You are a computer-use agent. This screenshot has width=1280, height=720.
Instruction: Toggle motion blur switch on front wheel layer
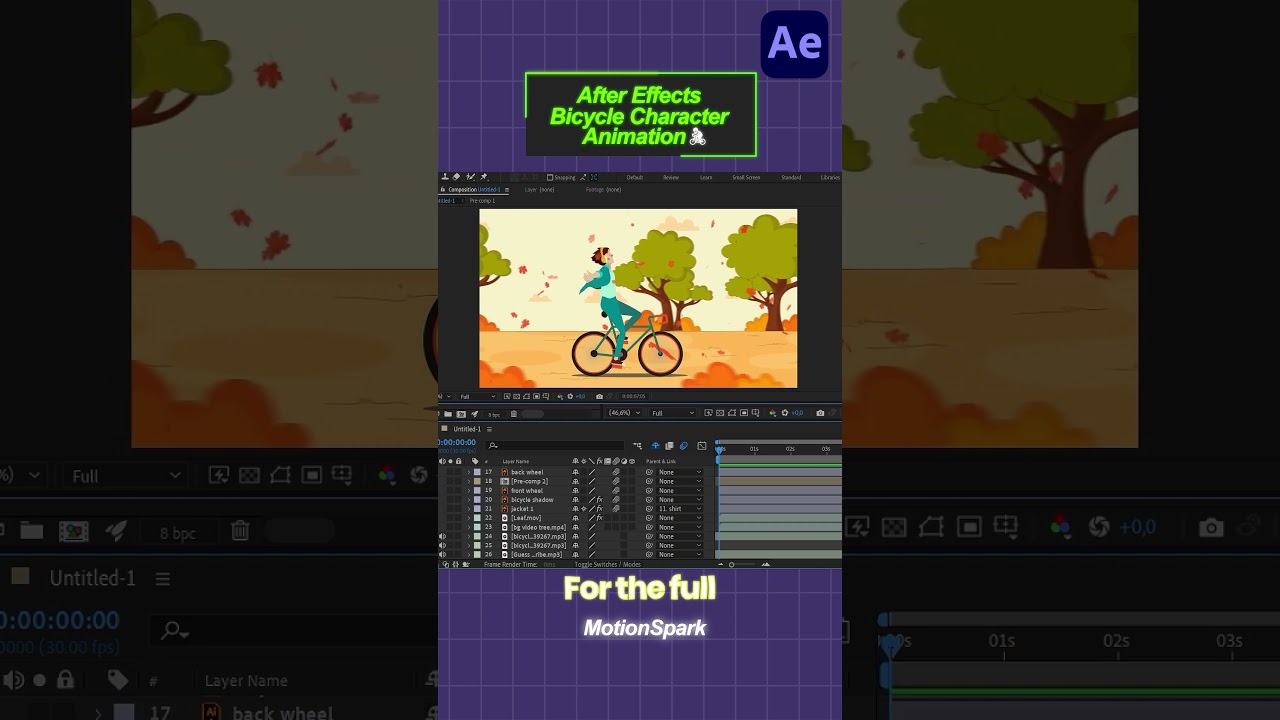[x=616, y=491]
